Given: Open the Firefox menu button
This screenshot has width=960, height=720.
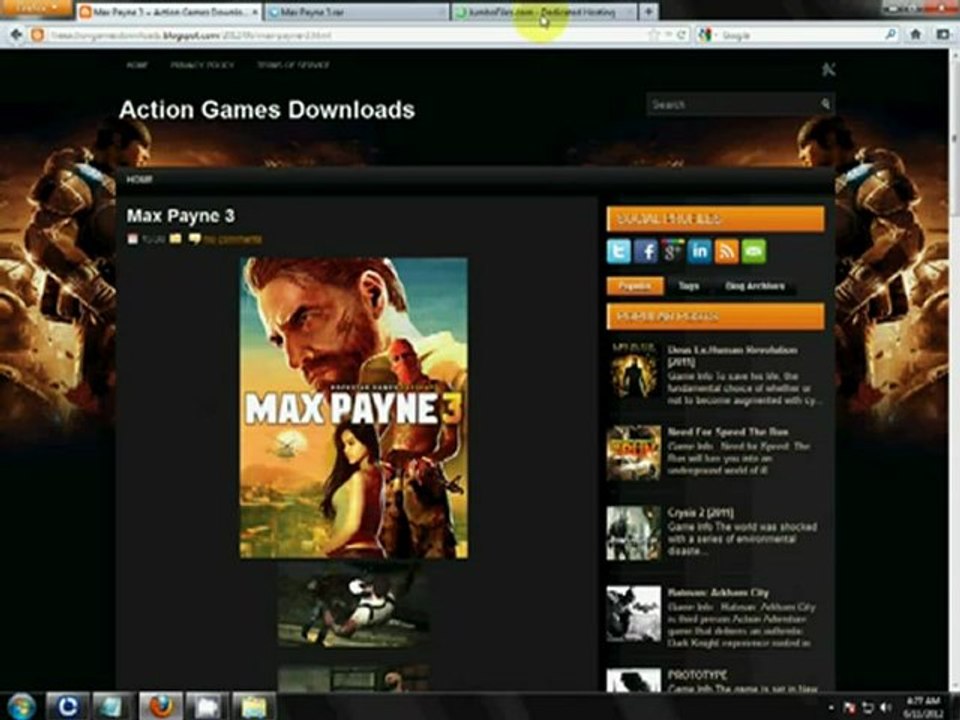Looking at the screenshot, I should [37, 9].
